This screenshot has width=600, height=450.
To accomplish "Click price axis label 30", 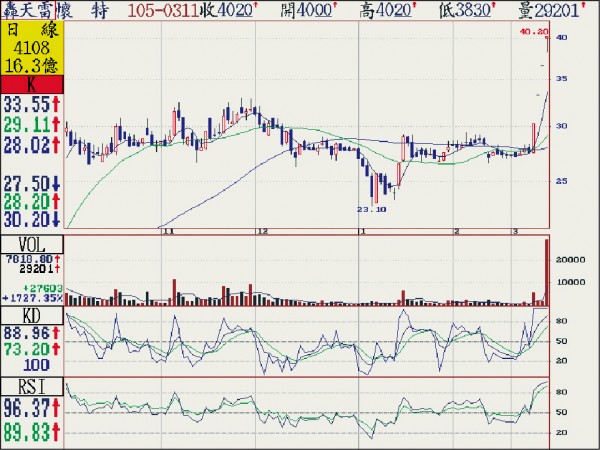I will [x=562, y=126].
